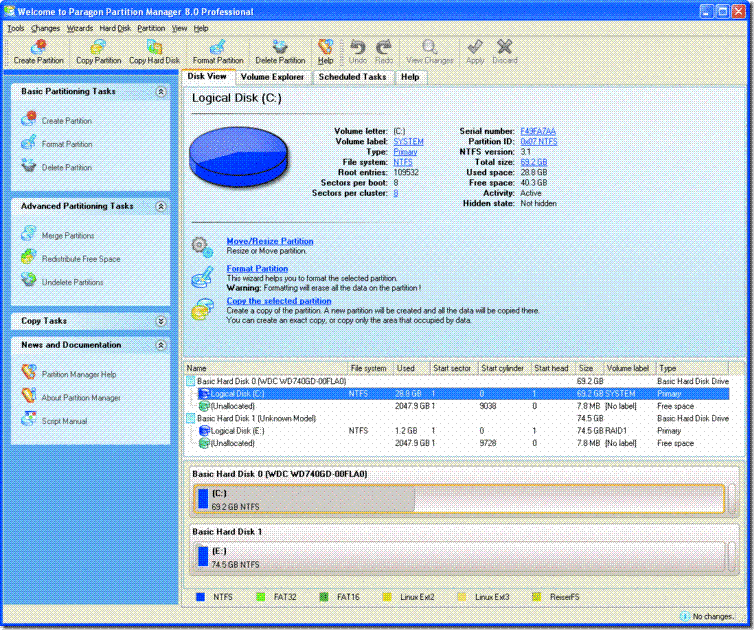Image resolution: width=754 pixels, height=630 pixels.
Task: Select the Disk View tab
Action: (207, 76)
